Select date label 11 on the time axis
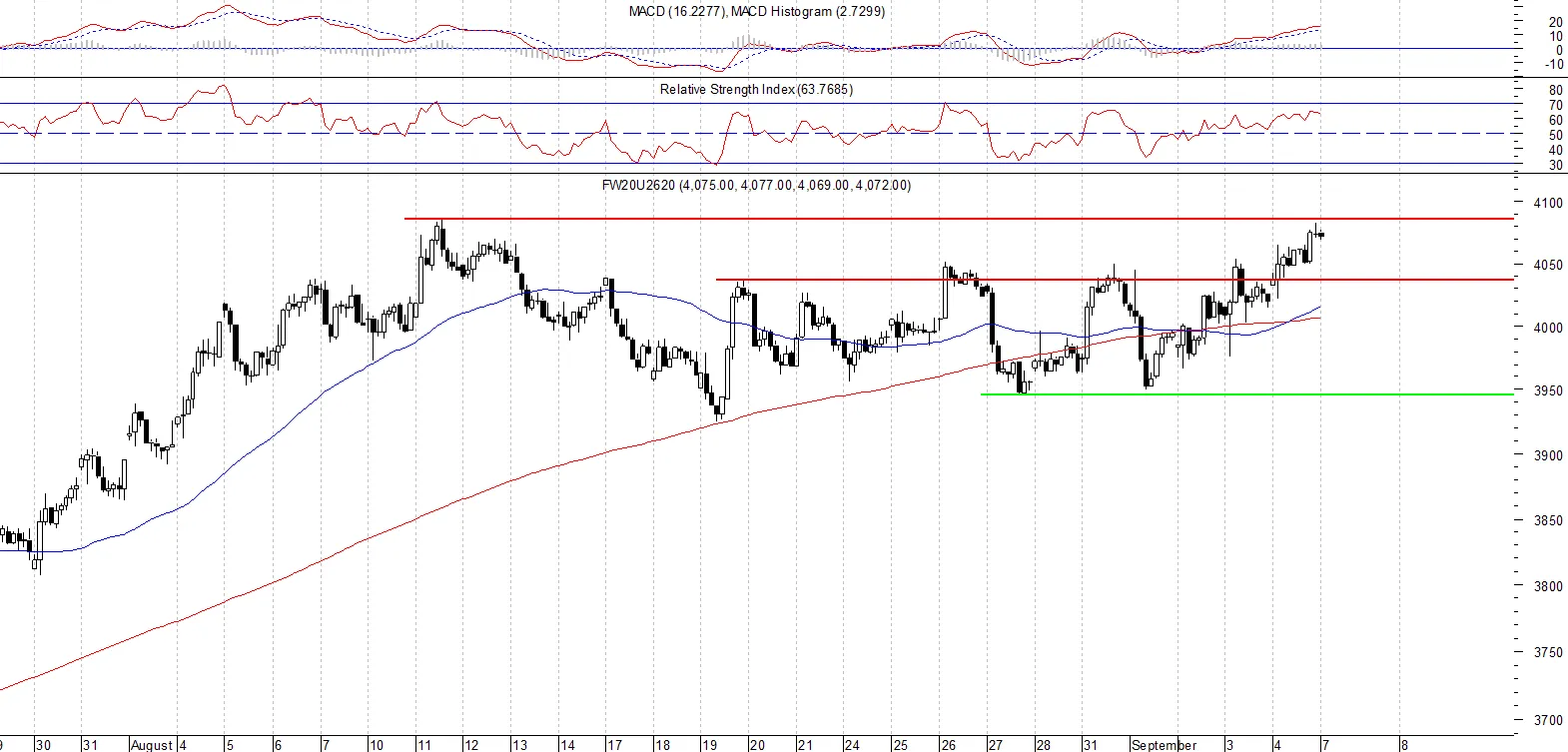1568x752 pixels. click(424, 745)
